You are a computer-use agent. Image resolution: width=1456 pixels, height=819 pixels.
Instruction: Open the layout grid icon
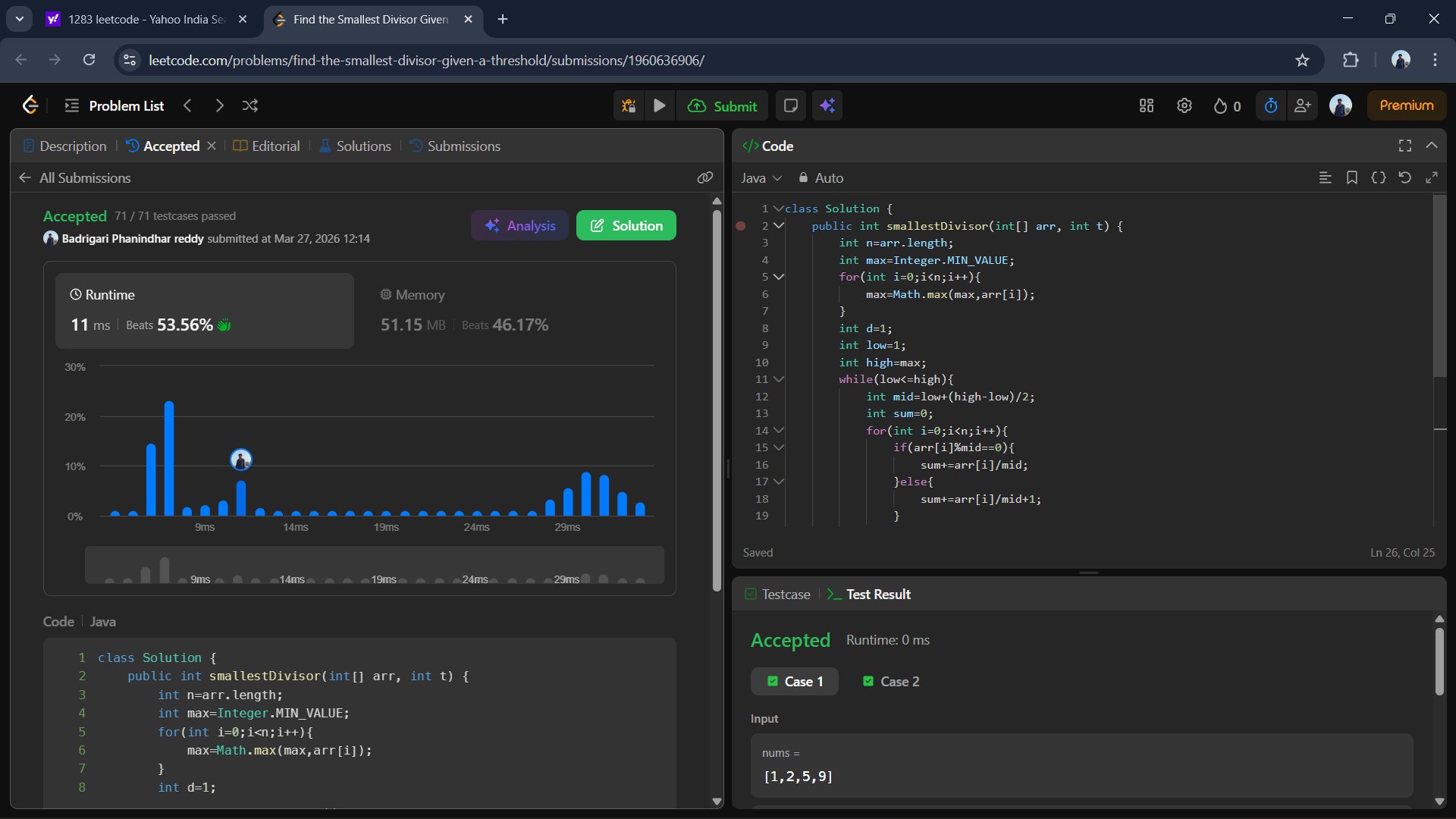click(1147, 105)
